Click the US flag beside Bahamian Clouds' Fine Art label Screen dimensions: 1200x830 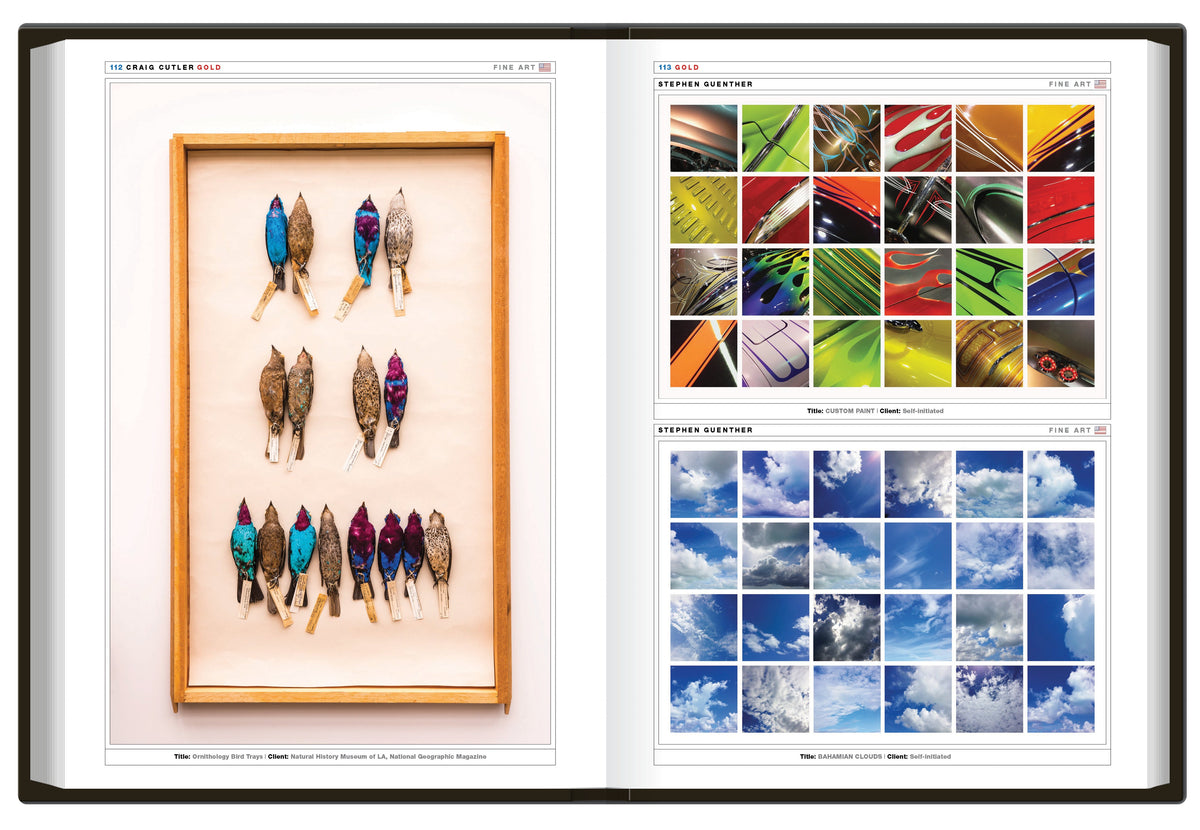tap(1100, 430)
